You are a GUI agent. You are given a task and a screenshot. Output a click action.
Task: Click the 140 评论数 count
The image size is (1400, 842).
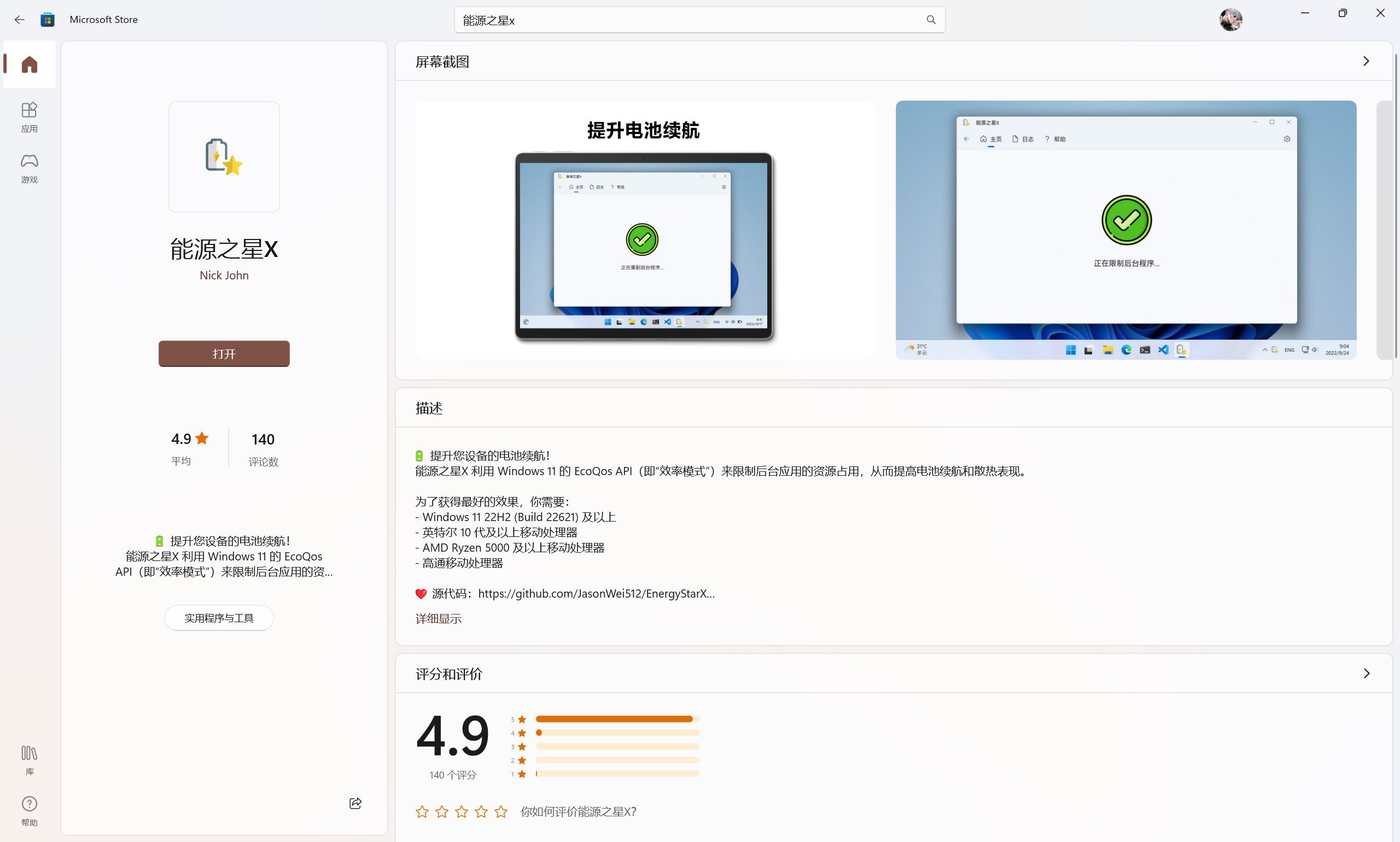click(x=263, y=449)
